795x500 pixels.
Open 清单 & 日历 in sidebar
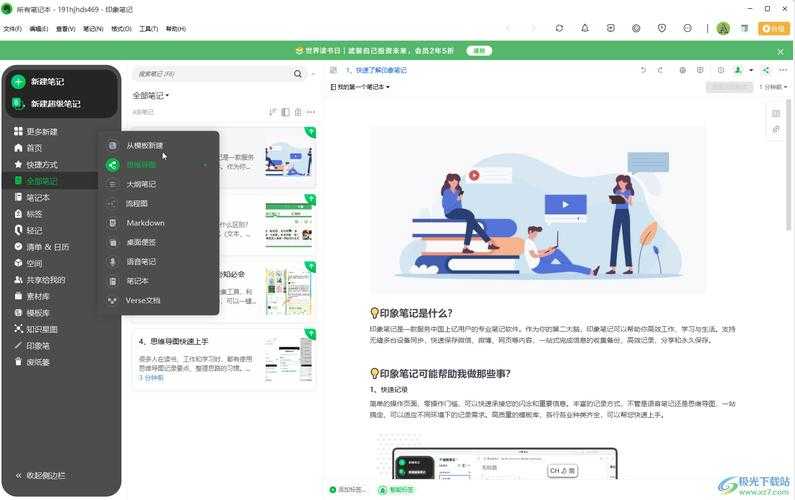point(42,247)
